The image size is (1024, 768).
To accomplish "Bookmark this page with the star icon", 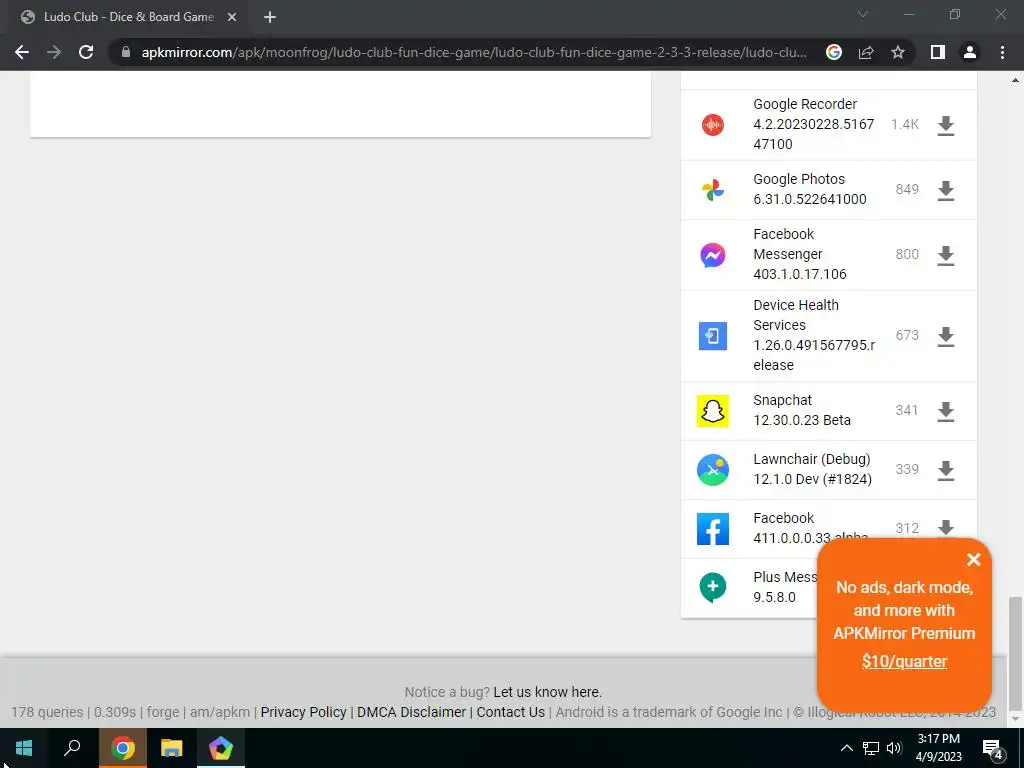I will (898, 52).
